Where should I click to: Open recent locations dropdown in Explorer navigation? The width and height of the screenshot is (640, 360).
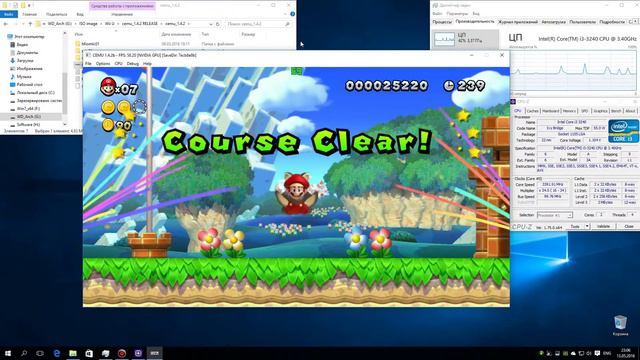tap(23, 24)
